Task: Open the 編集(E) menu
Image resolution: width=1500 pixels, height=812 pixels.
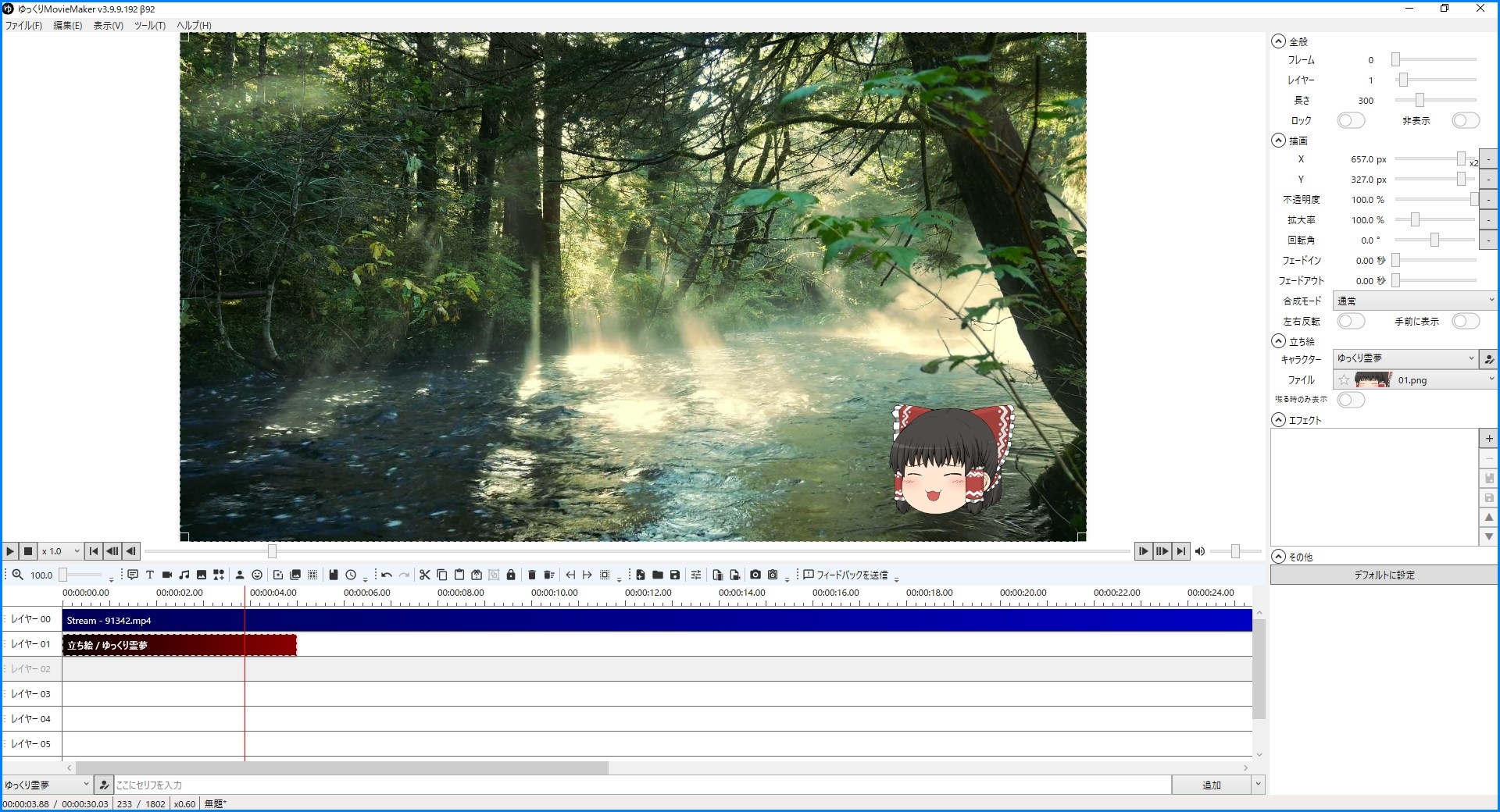Action: click(68, 26)
